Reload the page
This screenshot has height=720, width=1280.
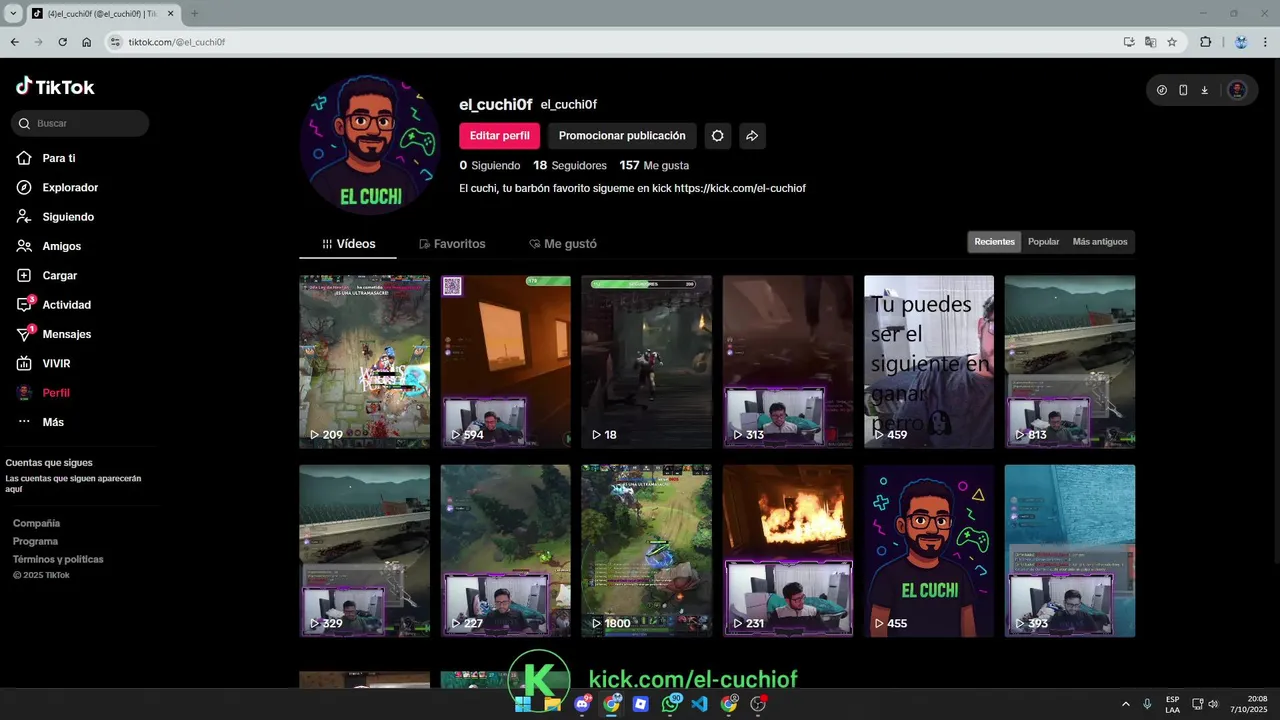pyautogui.click(x=62, y=42)
